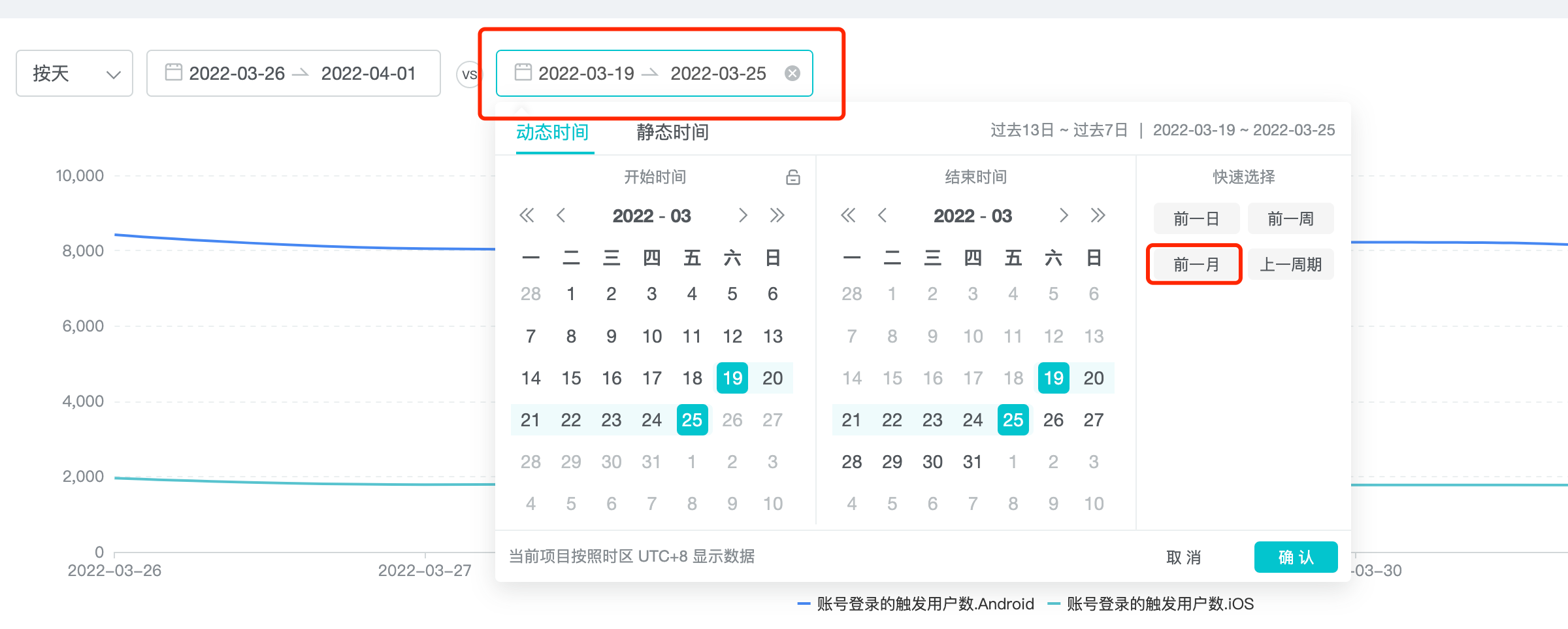The height and width of the screenshot is (629, 1568).
Task: Go to previous month in end calendar
Action: (882, 216)
